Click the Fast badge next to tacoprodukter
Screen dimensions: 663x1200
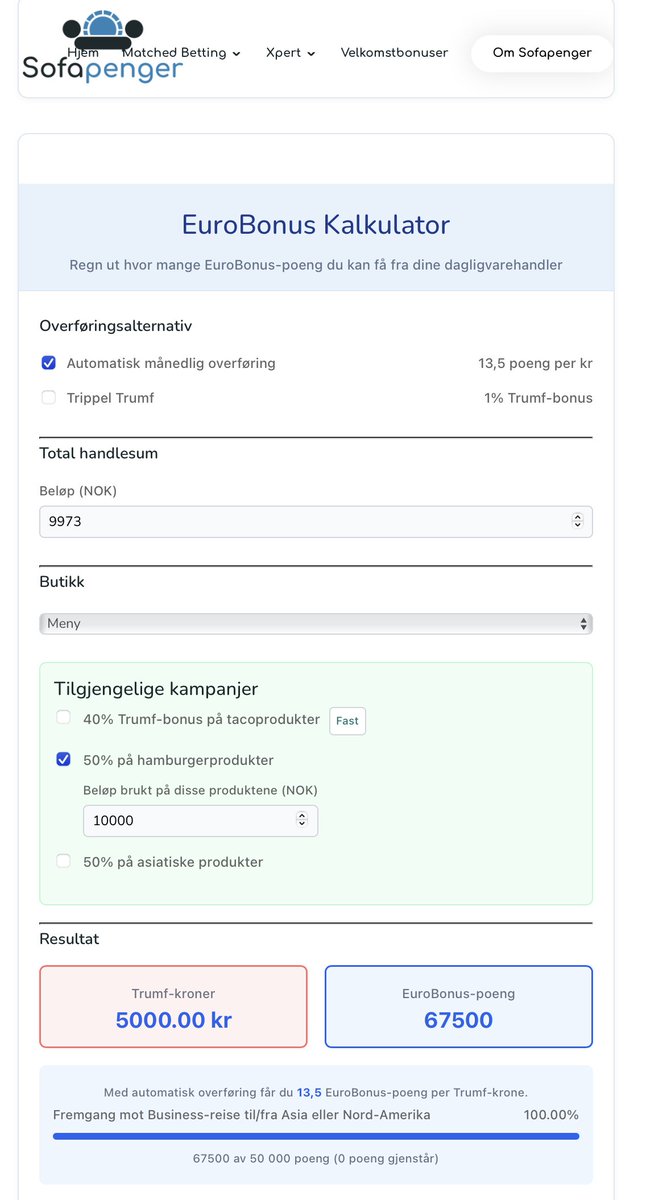(347, 721)
